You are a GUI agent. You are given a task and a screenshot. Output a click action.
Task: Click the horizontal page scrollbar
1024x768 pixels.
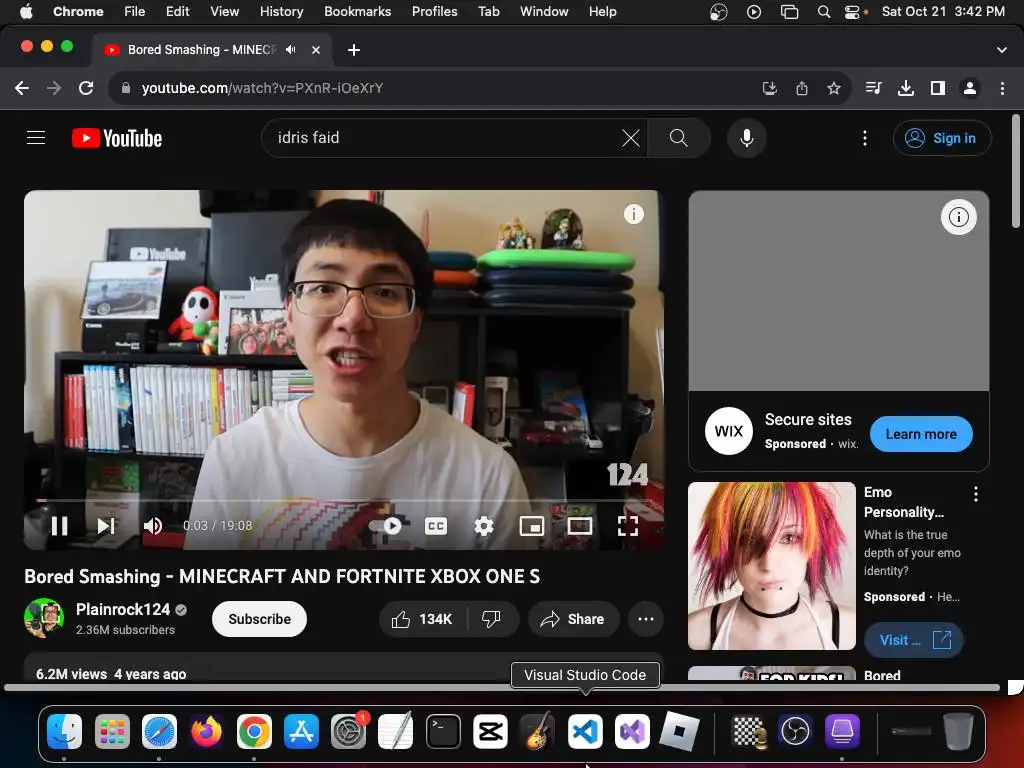pos(502,688)
